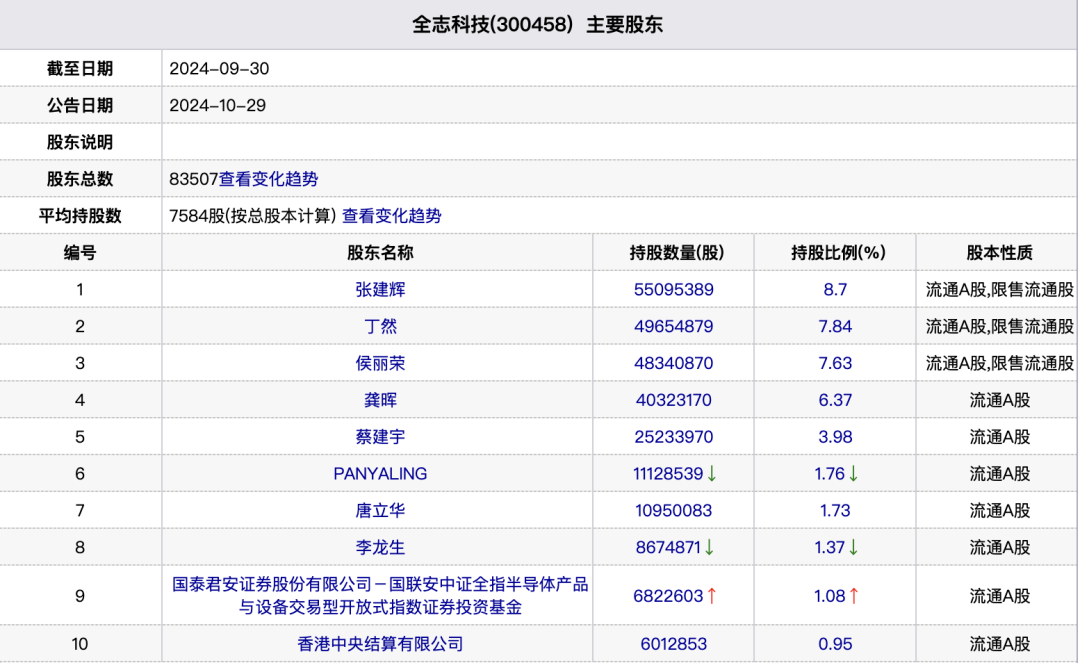Click green down arrow beside 1.76
1080x663 pixels.
tap(853, 474)
